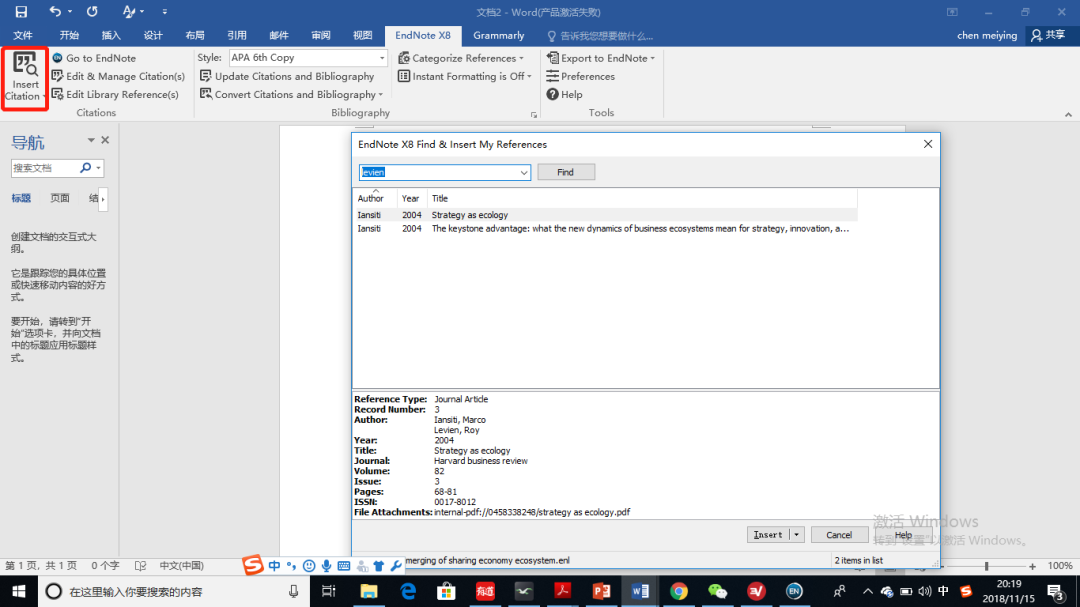Viewport: 1080px width, 607px height.
Task: Click Update Citations and Bibliography
Action: (x=287, y=76)
